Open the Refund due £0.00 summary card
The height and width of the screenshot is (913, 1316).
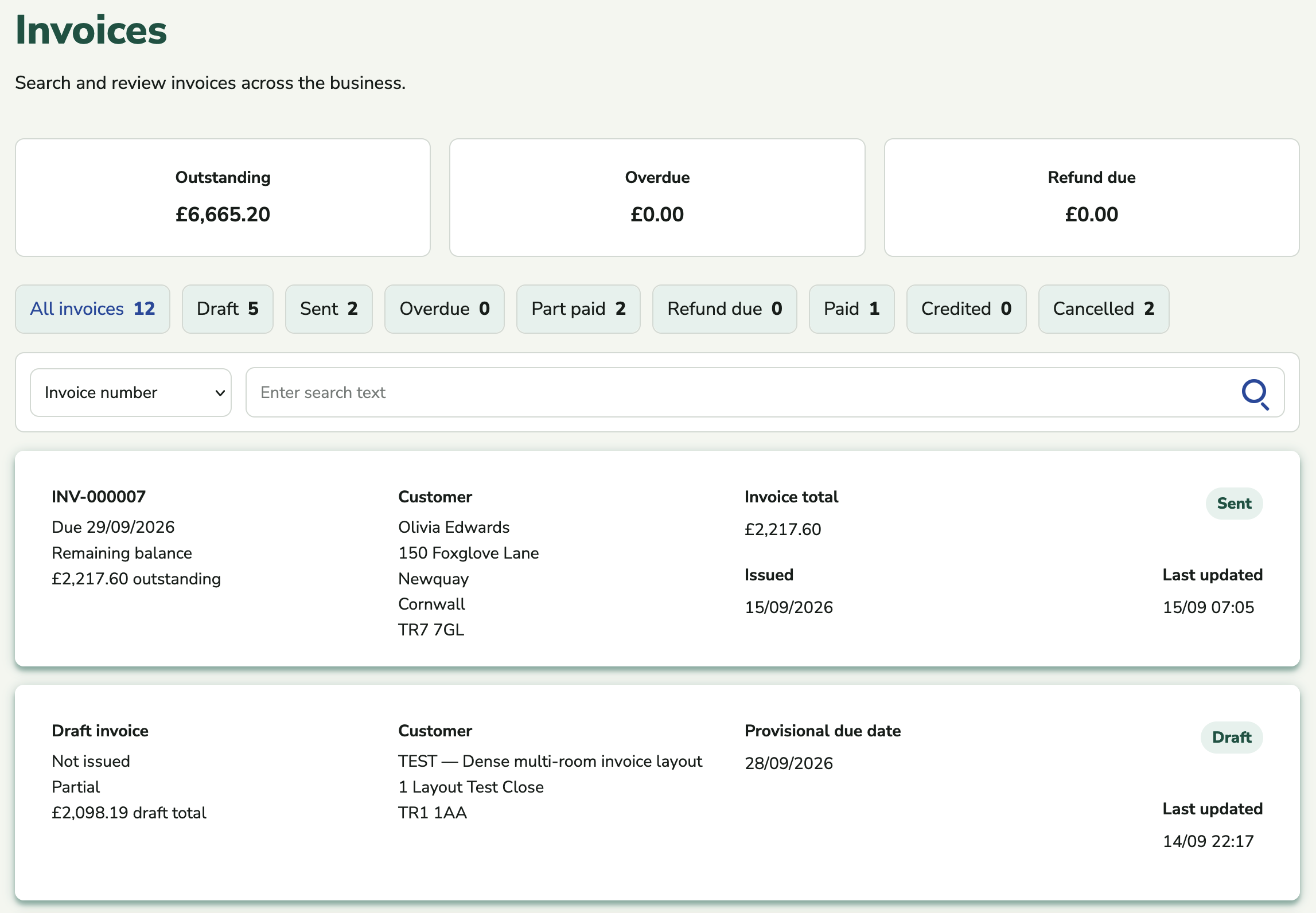pos(1091,197)
